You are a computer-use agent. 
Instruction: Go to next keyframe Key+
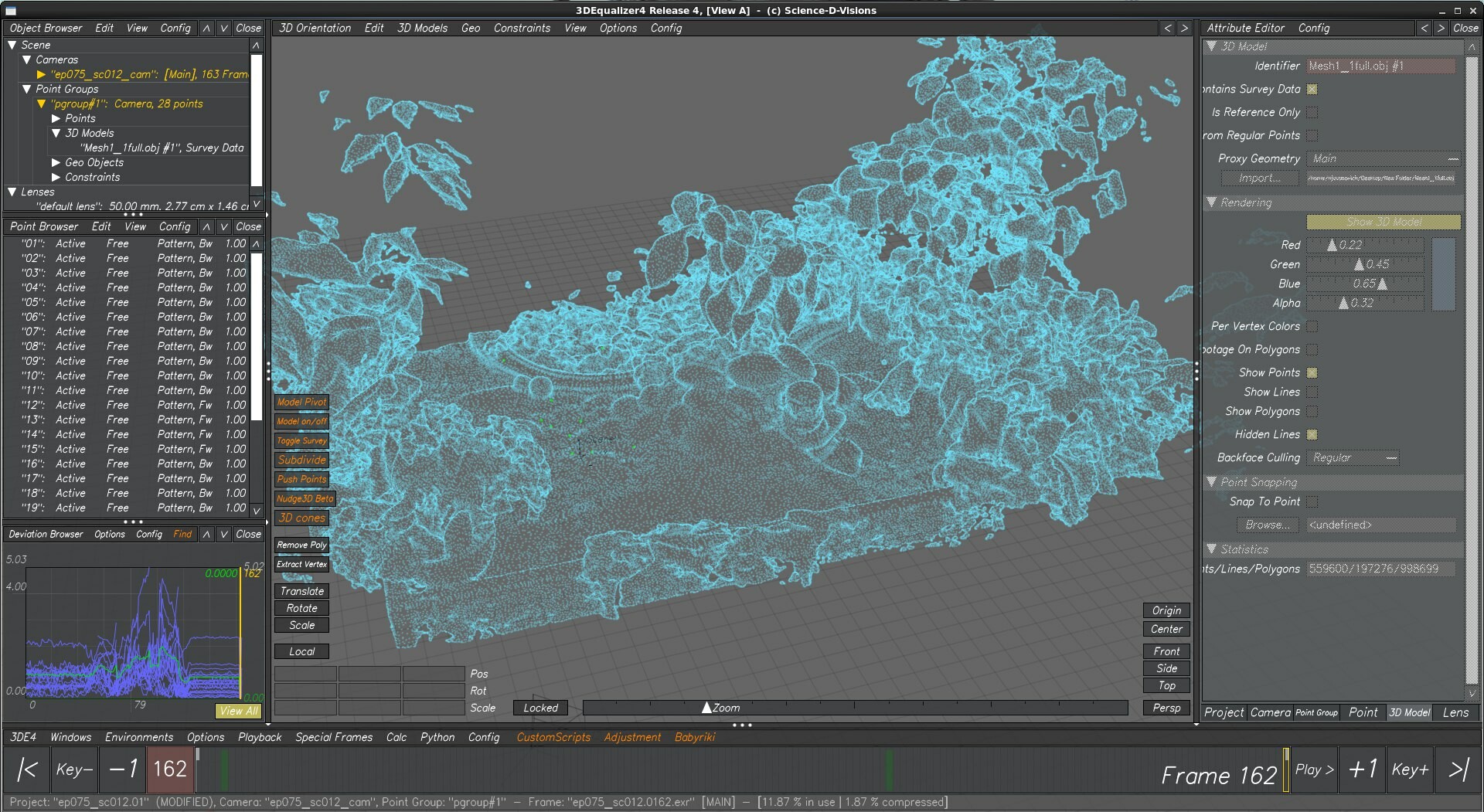1410,770
